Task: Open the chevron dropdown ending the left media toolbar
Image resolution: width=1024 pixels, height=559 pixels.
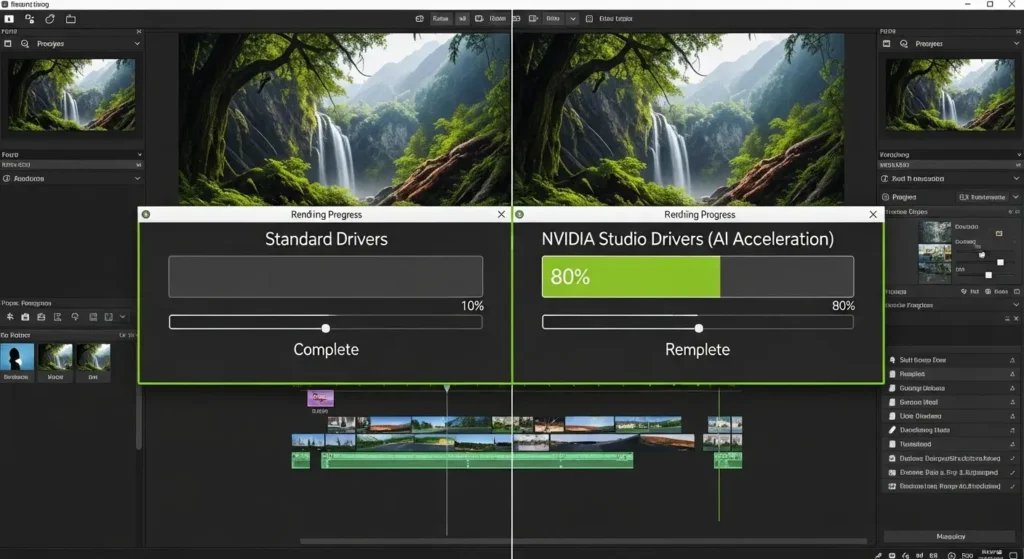Action: click(x=122, y=317)
